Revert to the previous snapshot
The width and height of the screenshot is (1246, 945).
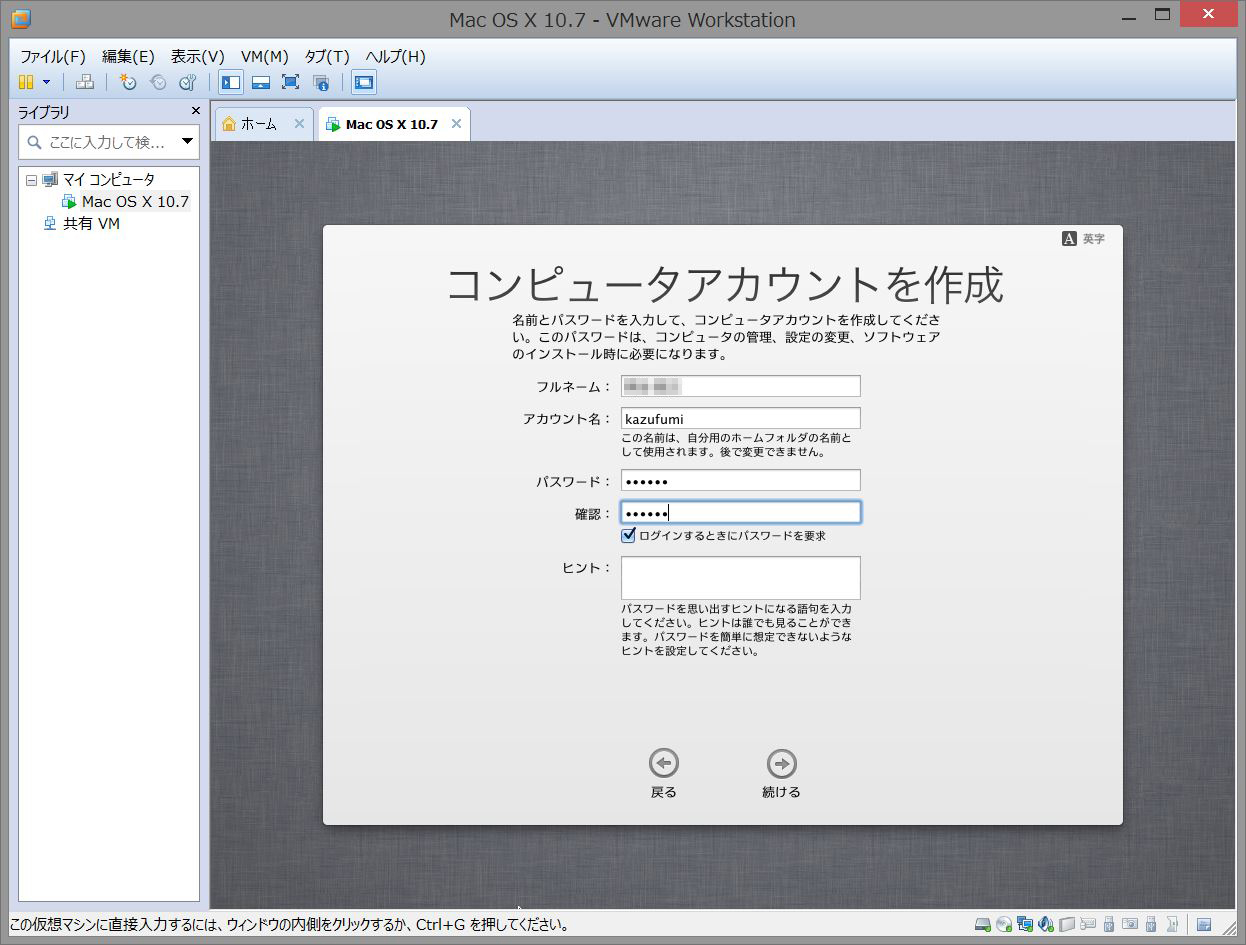click(x=158, y=82)
